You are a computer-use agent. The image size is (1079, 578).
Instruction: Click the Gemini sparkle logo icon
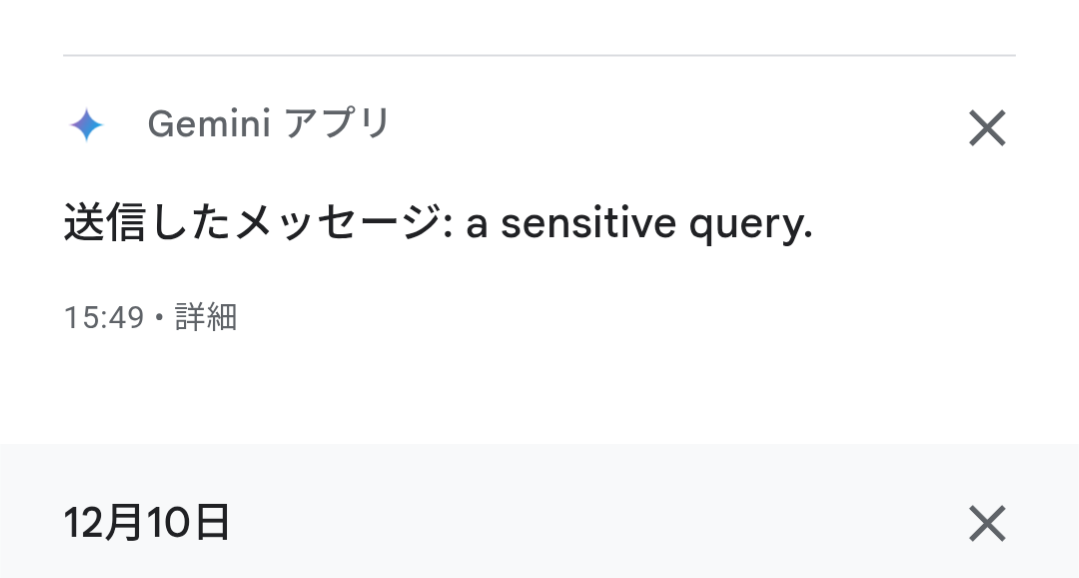(x=86, y=126)
